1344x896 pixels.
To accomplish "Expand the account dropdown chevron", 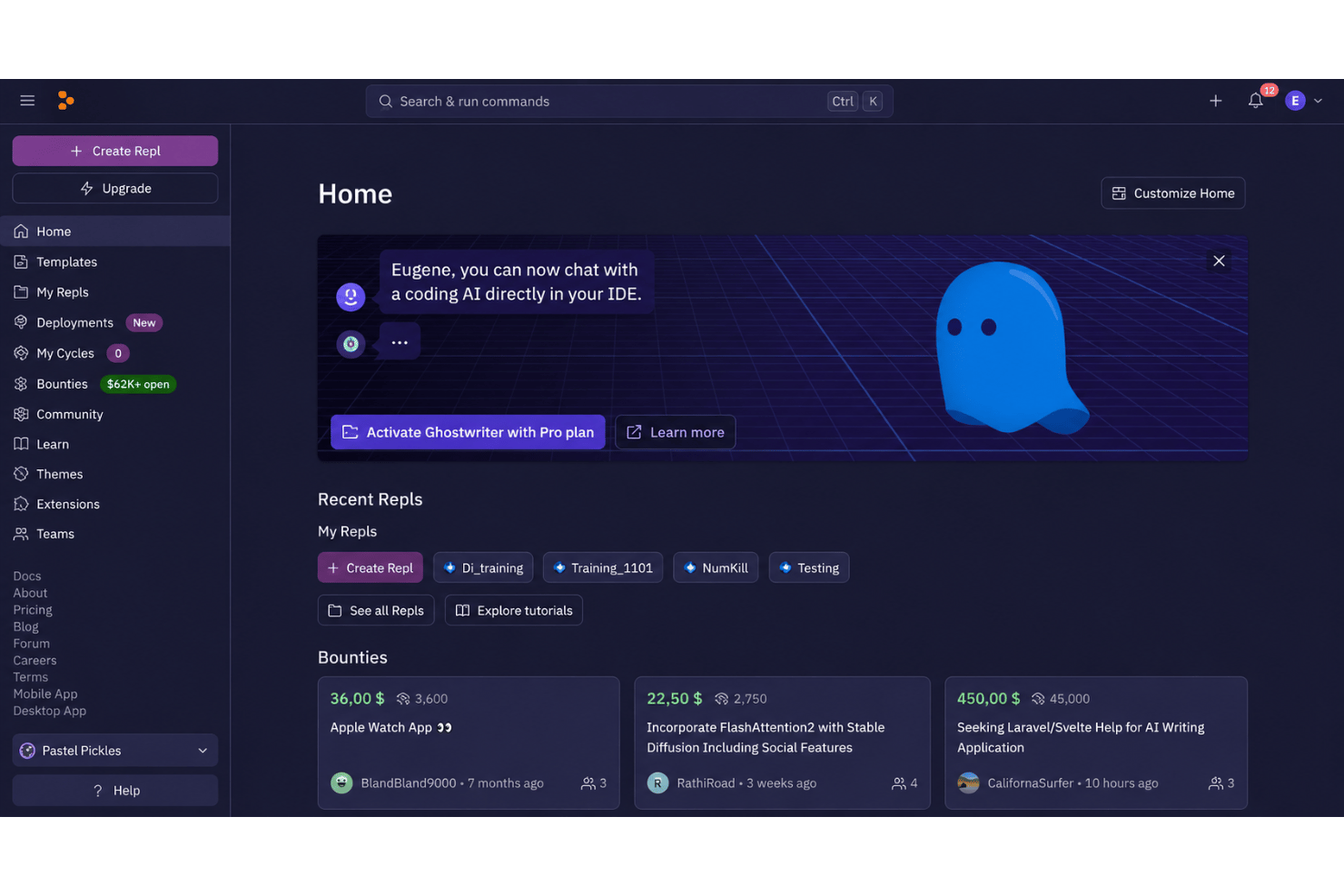I will point(1318,101).
